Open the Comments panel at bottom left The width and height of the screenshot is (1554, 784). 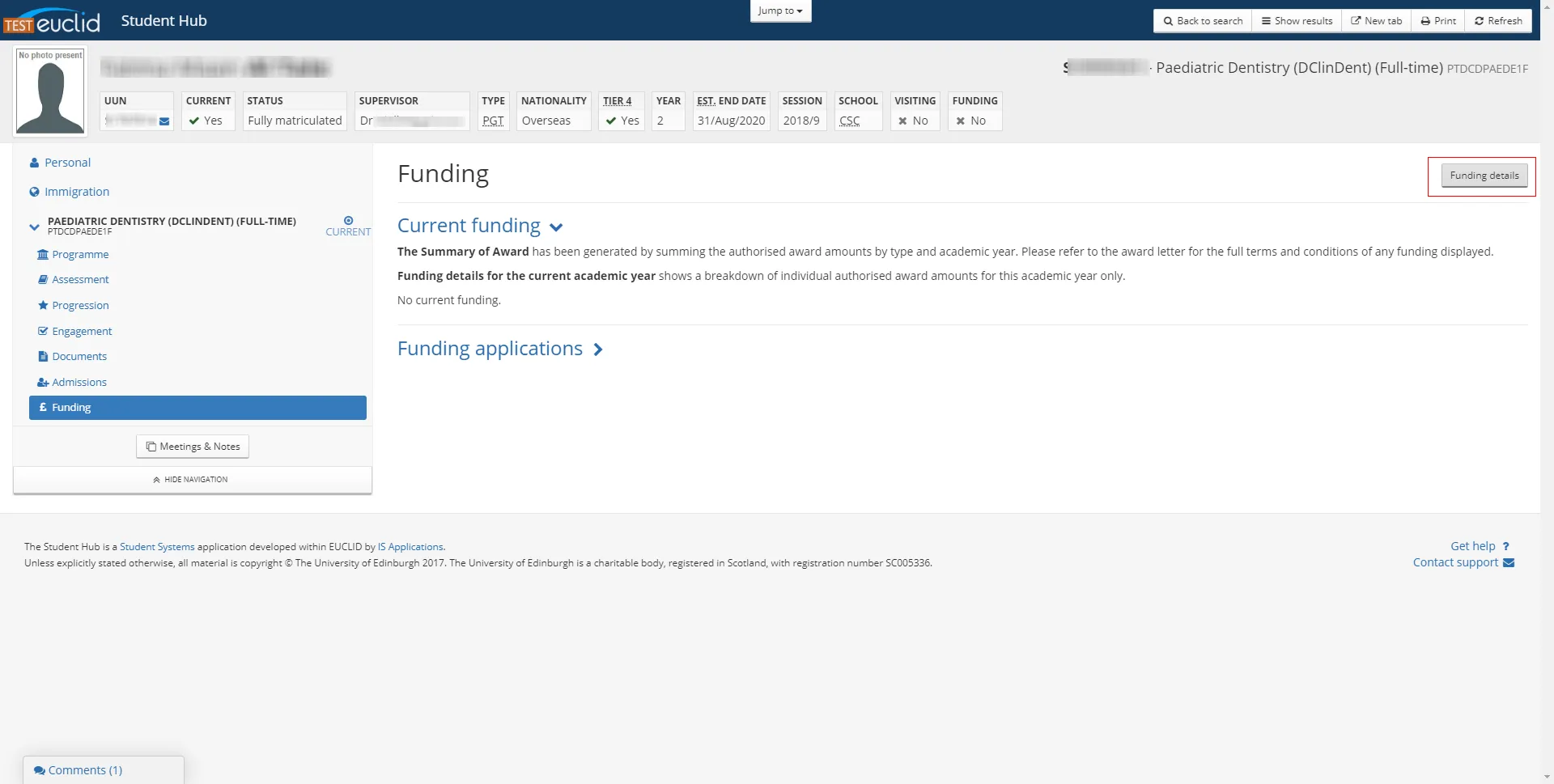79,769
